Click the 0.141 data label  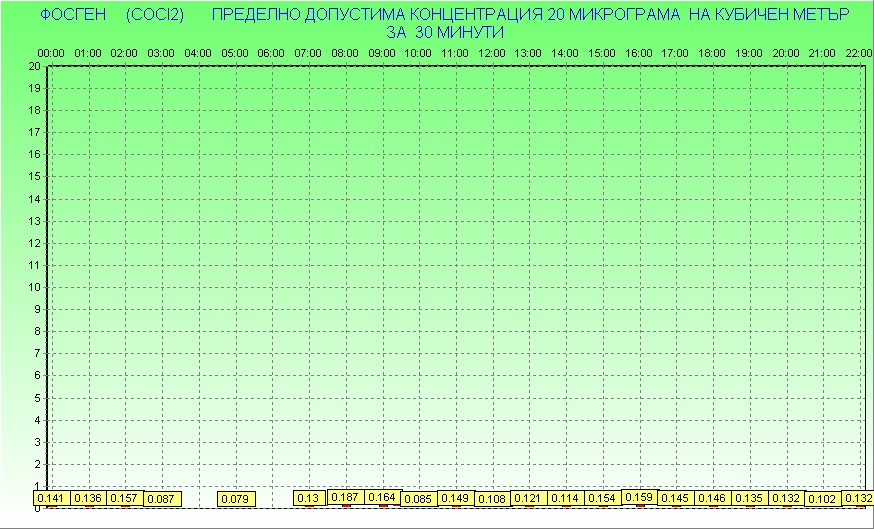pos(48,498)
